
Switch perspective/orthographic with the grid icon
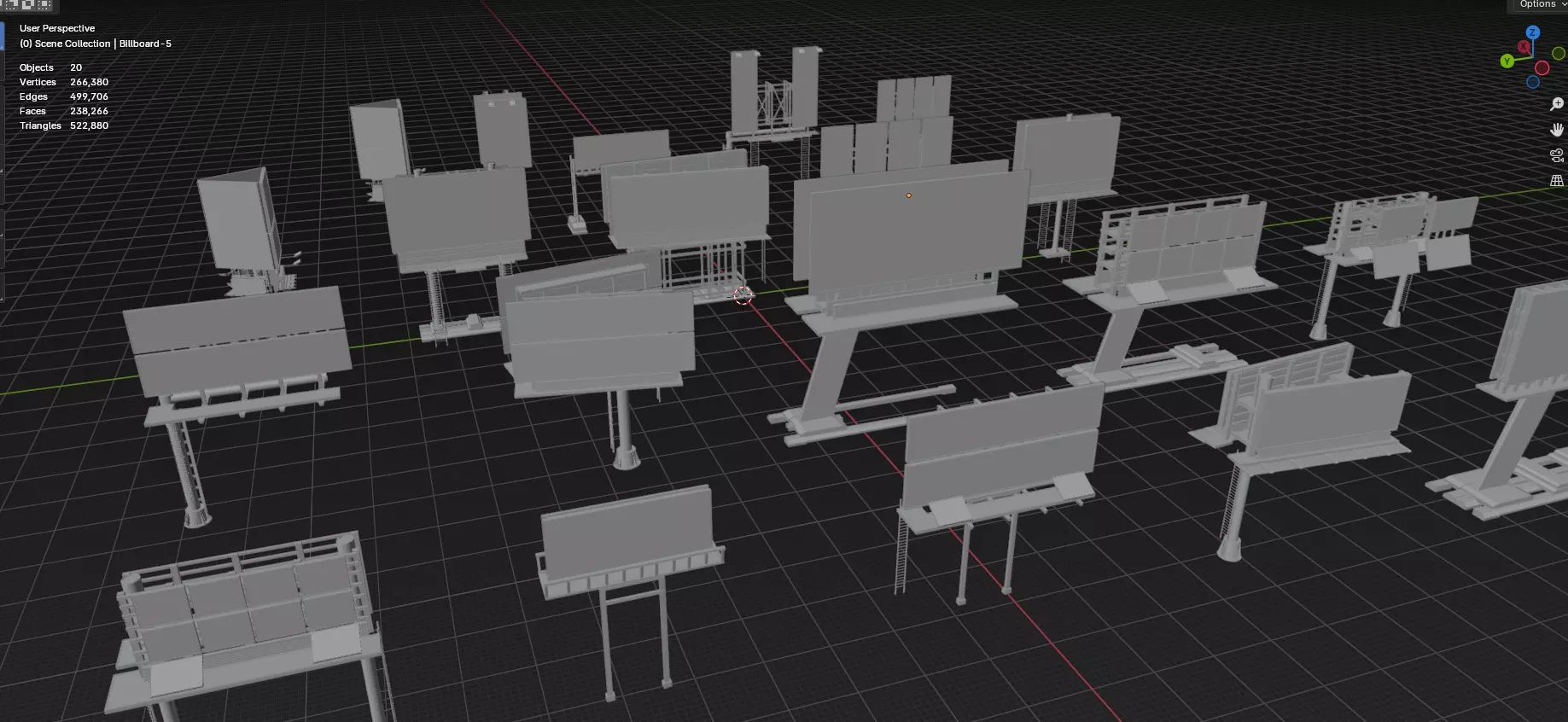point(1557,181)
